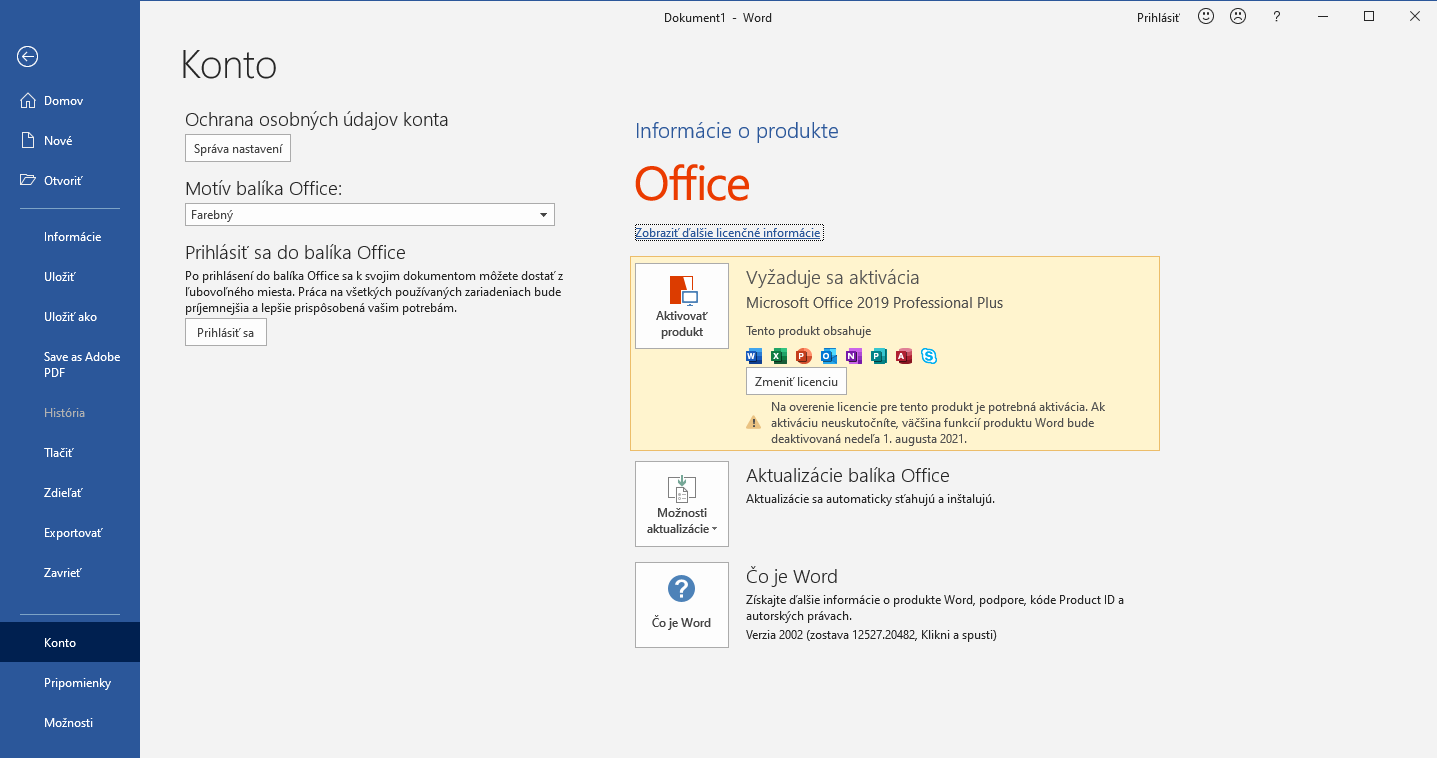Send a frown feedback via sad face icon
The width and height of the screenshot is (1437, 758).
[x=1238, y=17]
